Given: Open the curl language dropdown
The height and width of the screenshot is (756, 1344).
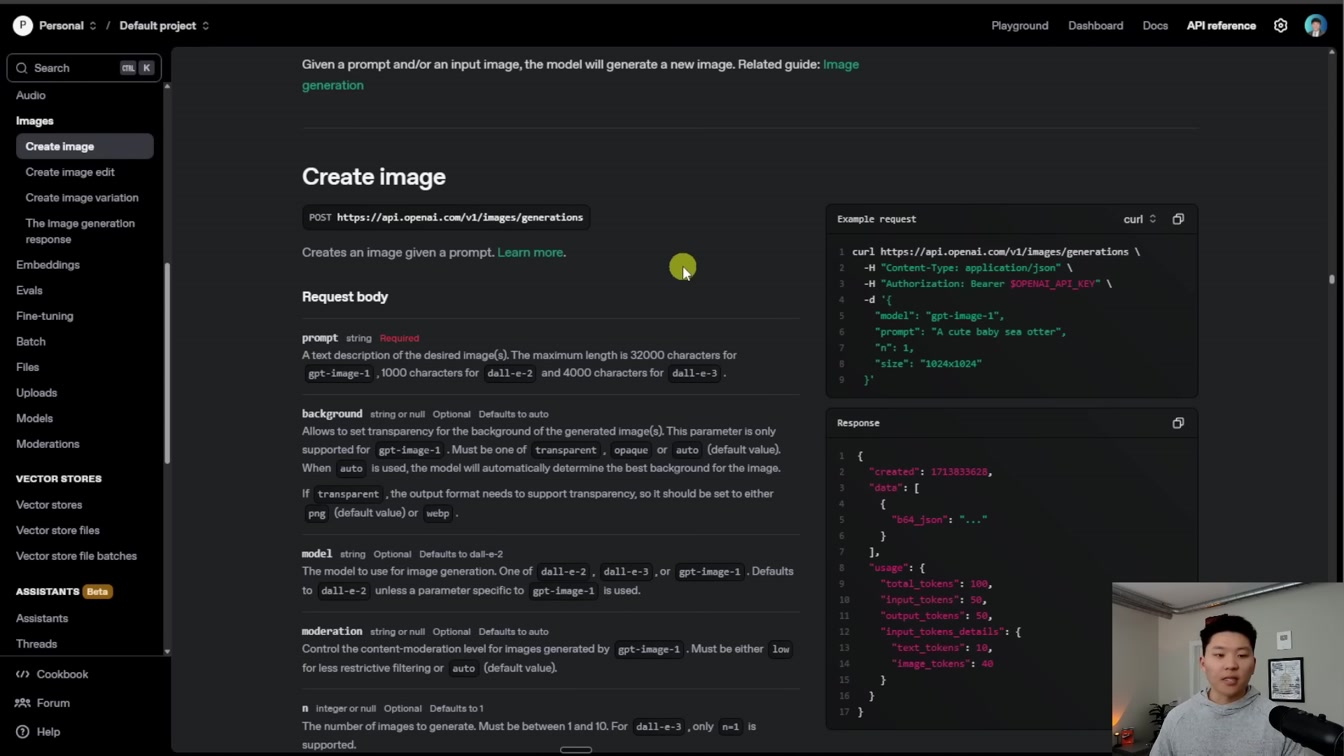Looking at the screenshot, I should click(x=1139, y=219).
